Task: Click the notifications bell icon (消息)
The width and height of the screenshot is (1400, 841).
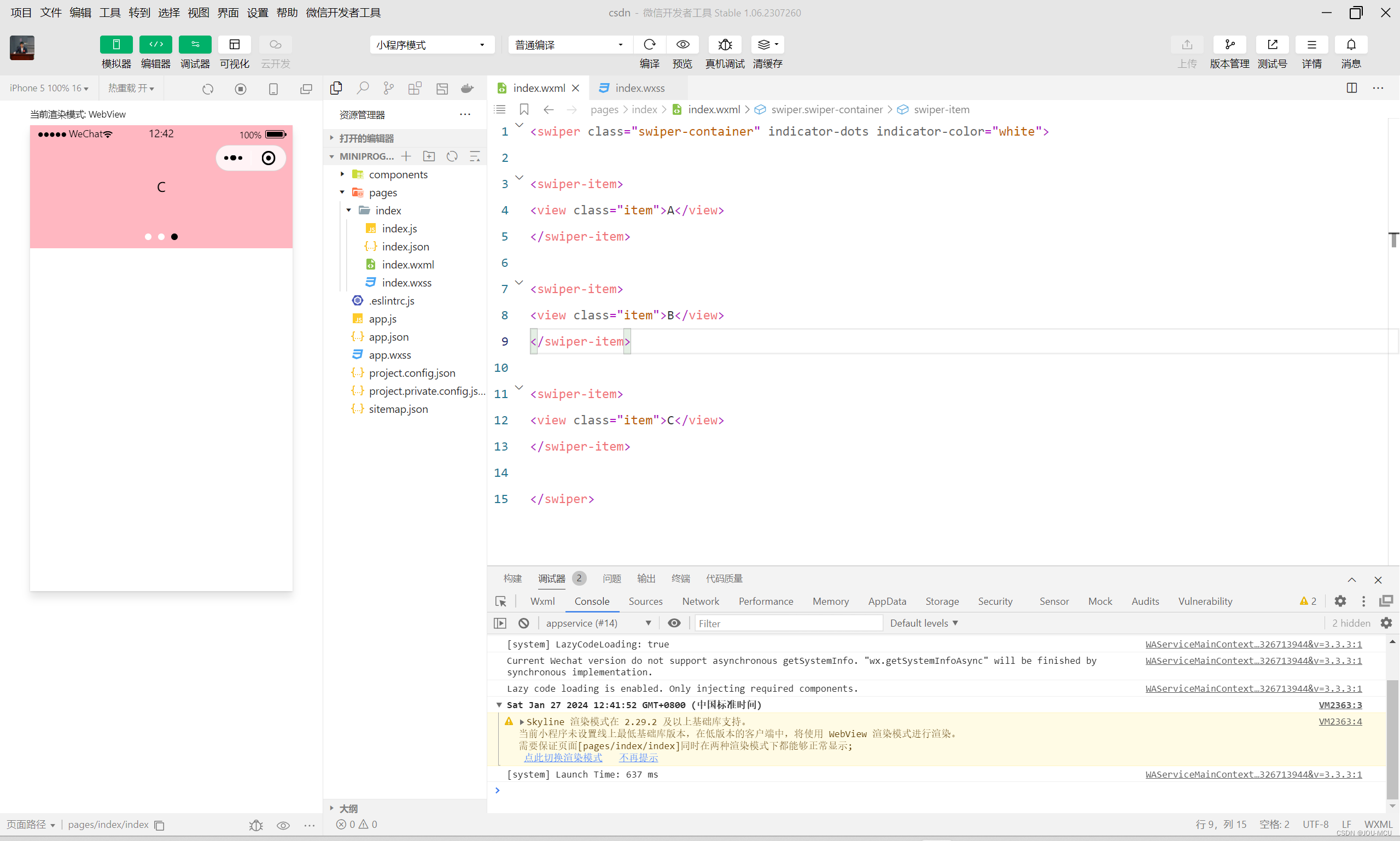Action: pos(1351,44)
